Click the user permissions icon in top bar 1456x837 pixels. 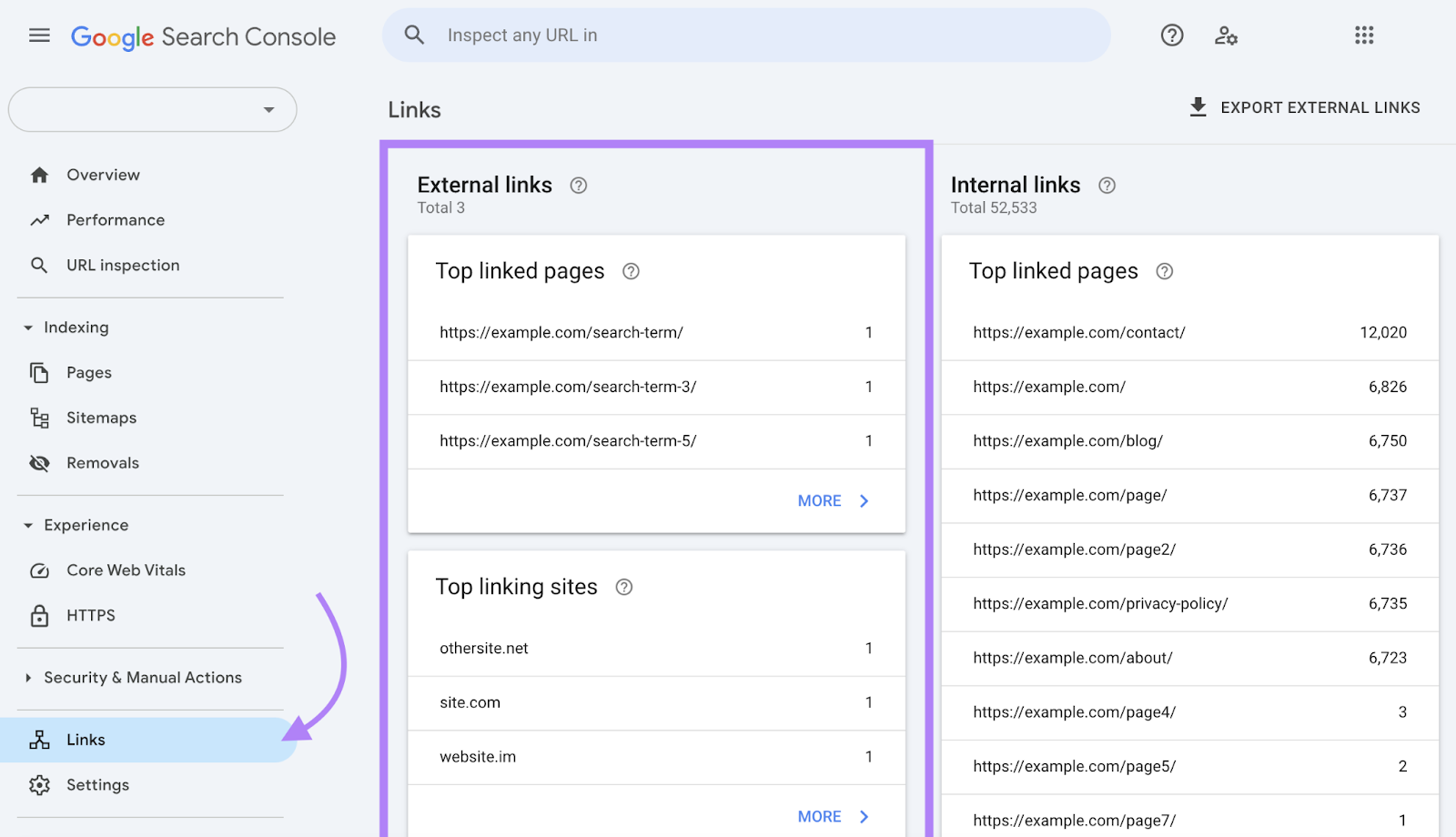(1227, 35)
